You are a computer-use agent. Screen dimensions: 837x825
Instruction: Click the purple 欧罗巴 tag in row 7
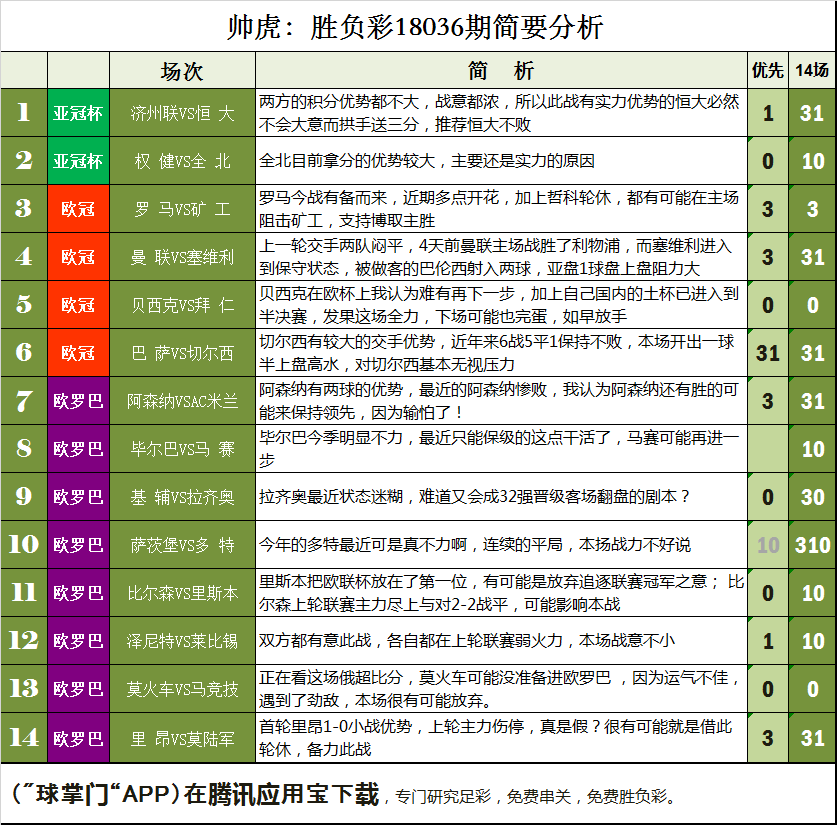coord(78,401)
